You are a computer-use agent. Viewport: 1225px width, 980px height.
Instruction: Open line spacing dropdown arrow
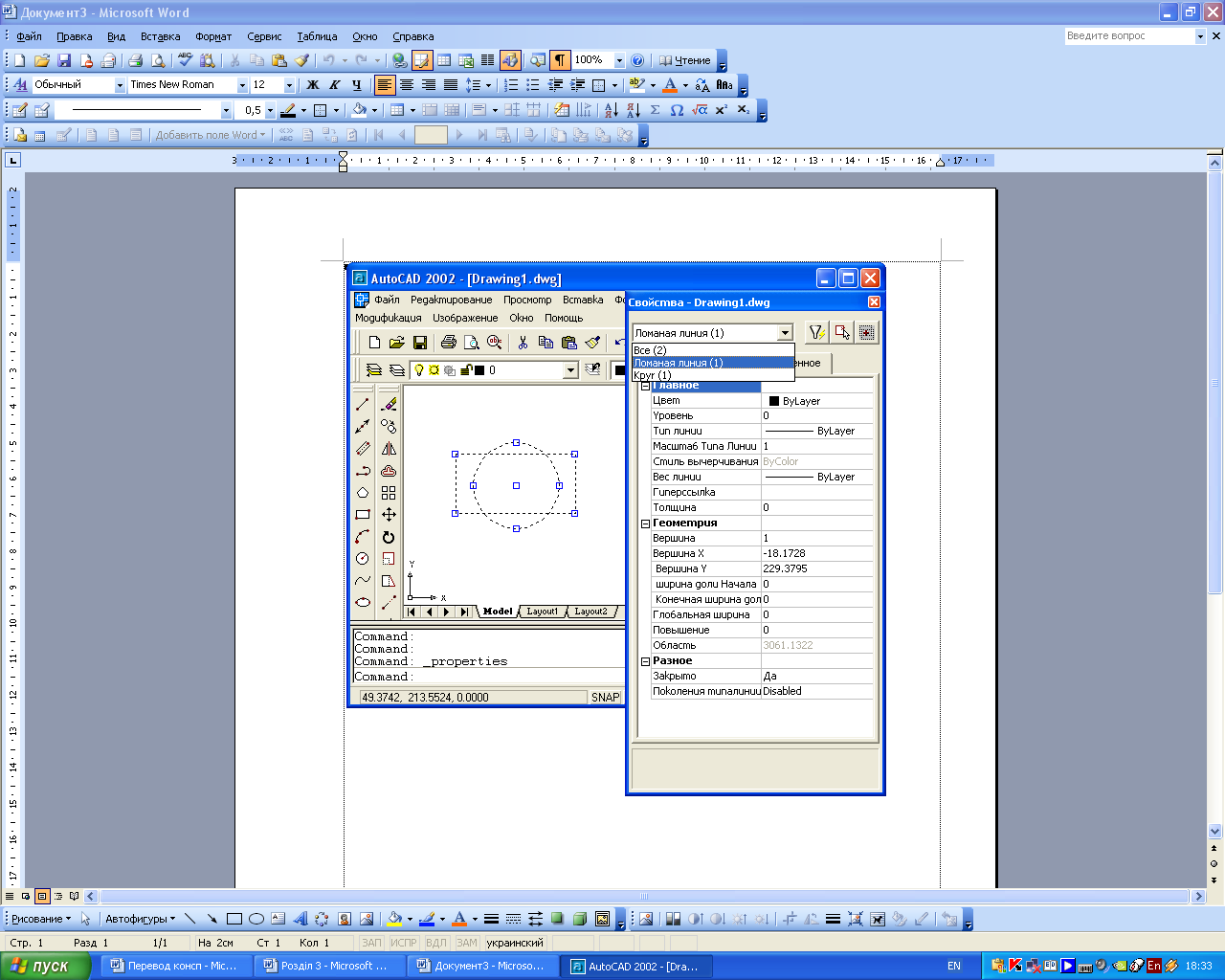[488, 85]
